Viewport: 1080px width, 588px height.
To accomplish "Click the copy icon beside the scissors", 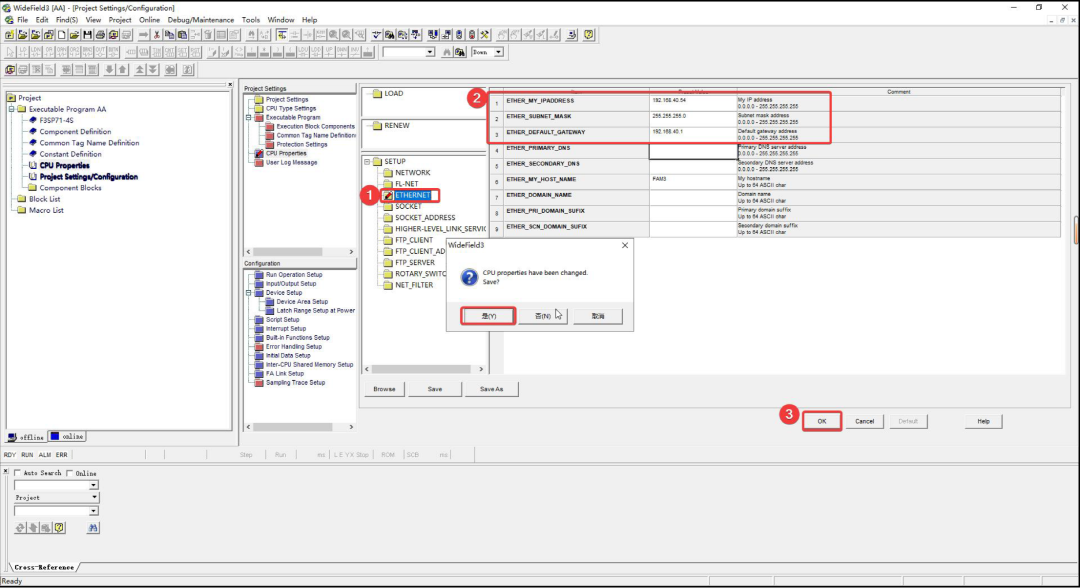I will click(169, 34).
